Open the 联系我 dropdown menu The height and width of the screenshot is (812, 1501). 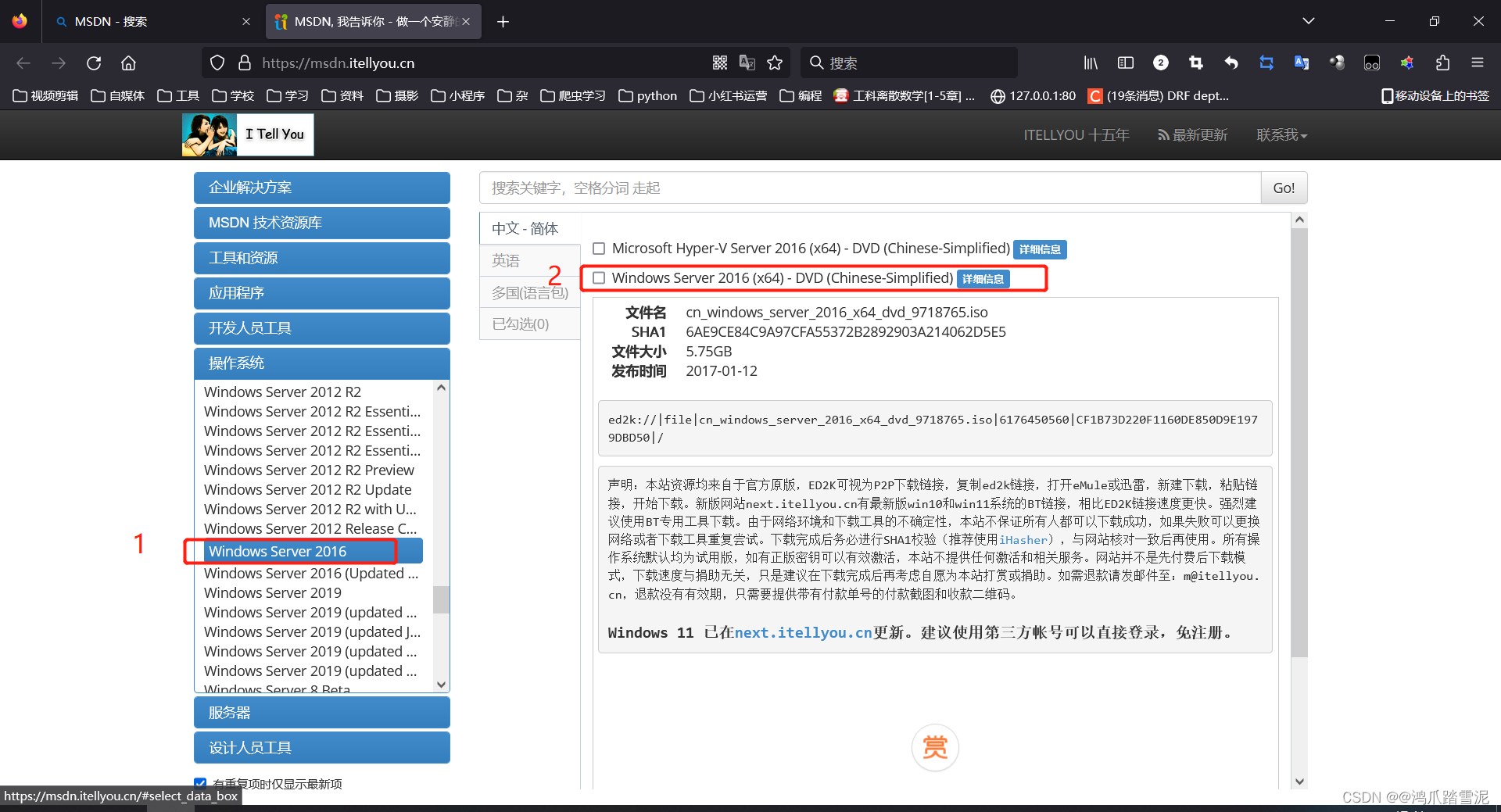(1281, 135)
